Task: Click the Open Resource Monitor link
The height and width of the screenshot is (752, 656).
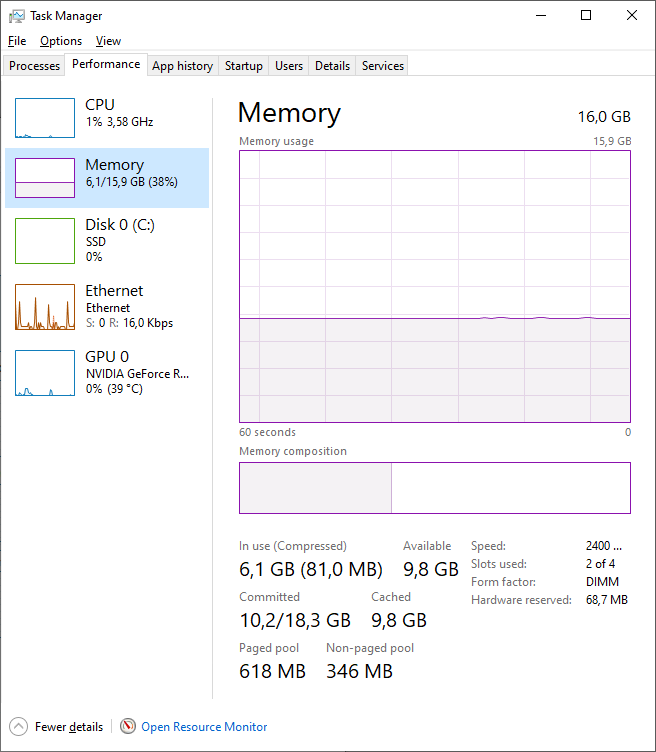Action: (204, 727)
